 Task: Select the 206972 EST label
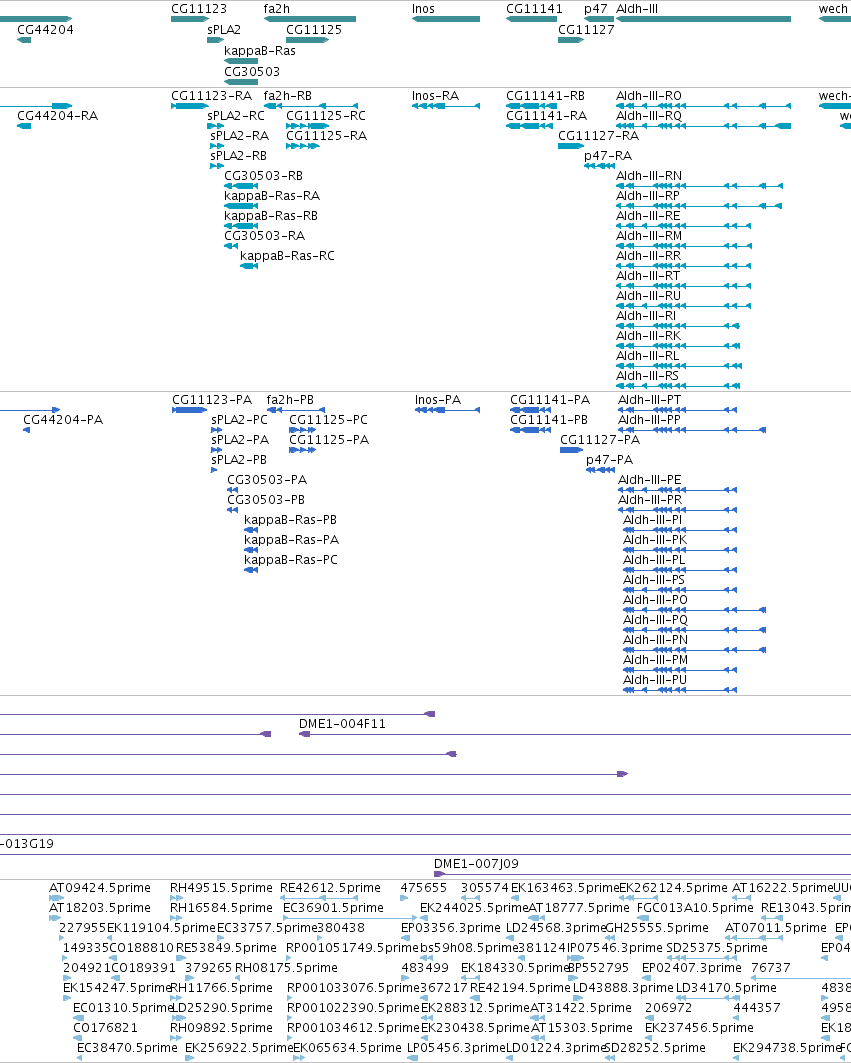tap(669, 1007)
